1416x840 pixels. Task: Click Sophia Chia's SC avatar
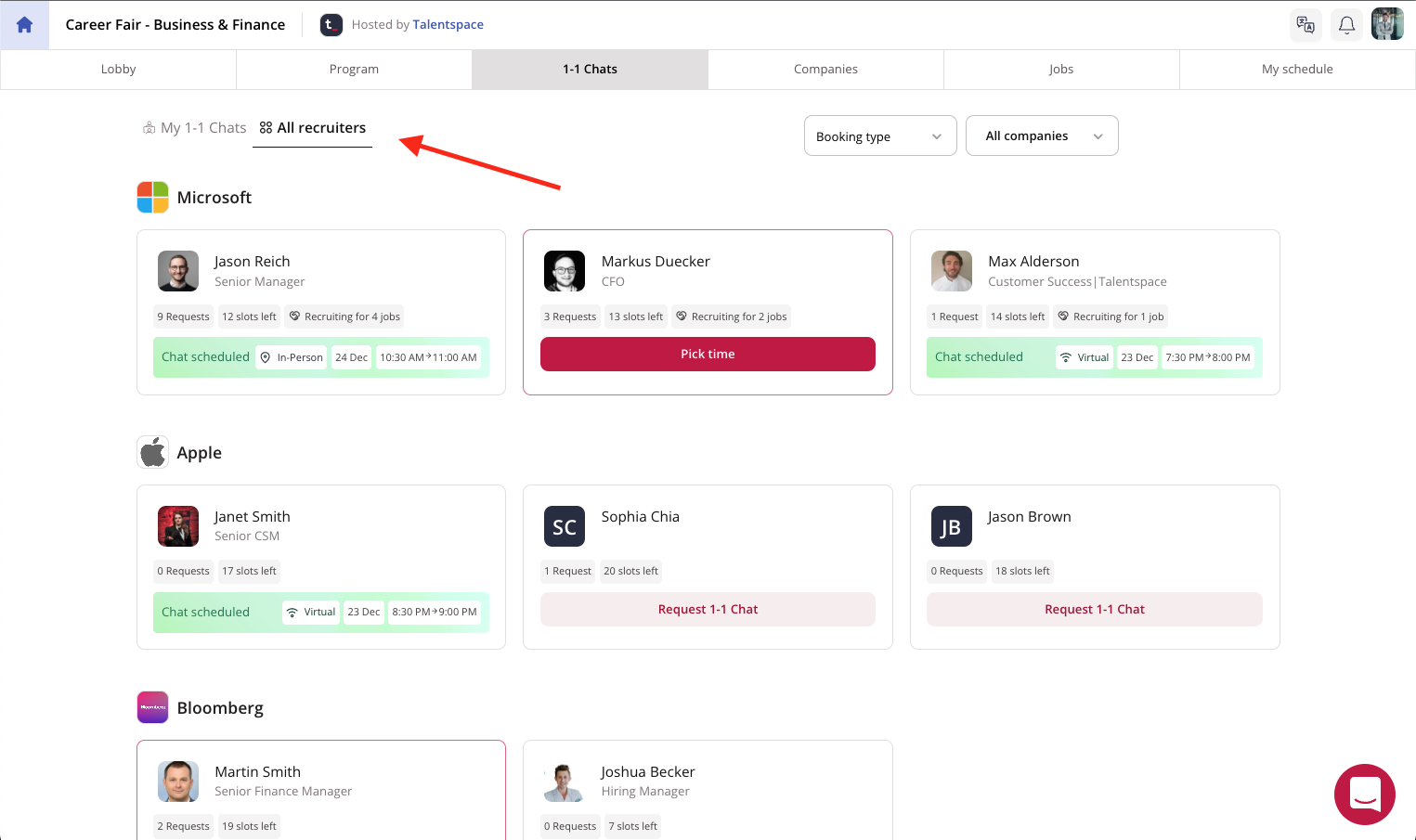(x=565, y=526)
